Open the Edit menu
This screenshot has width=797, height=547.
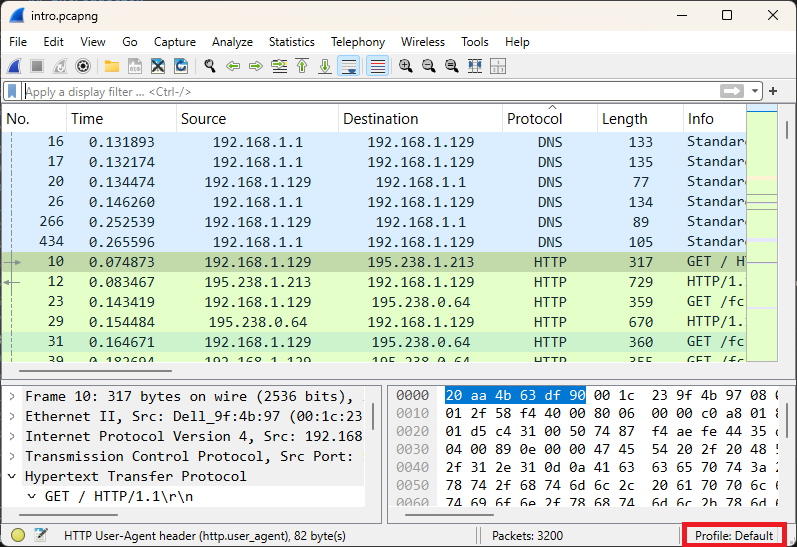(53, 42)
